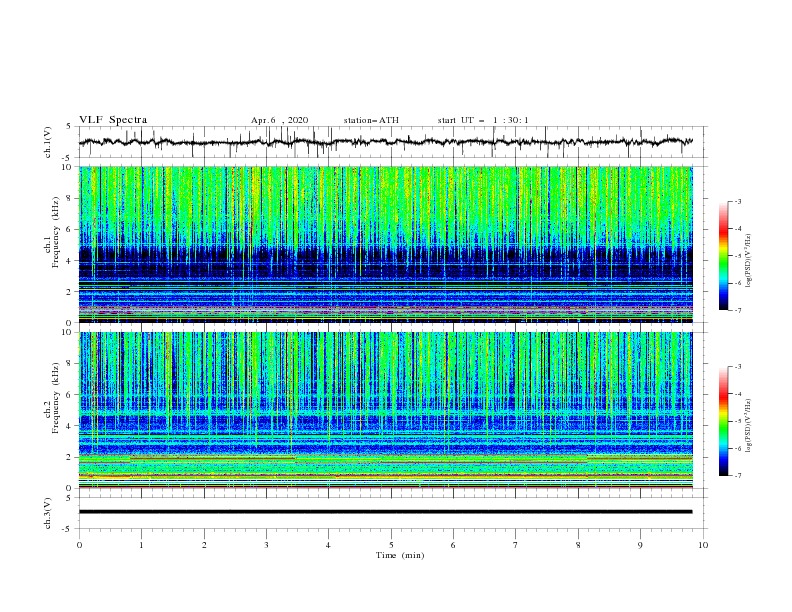Click the ch.1 voltage waveform trace
The width and height of the screenshot is (792, 612).
tap(386, 142)
